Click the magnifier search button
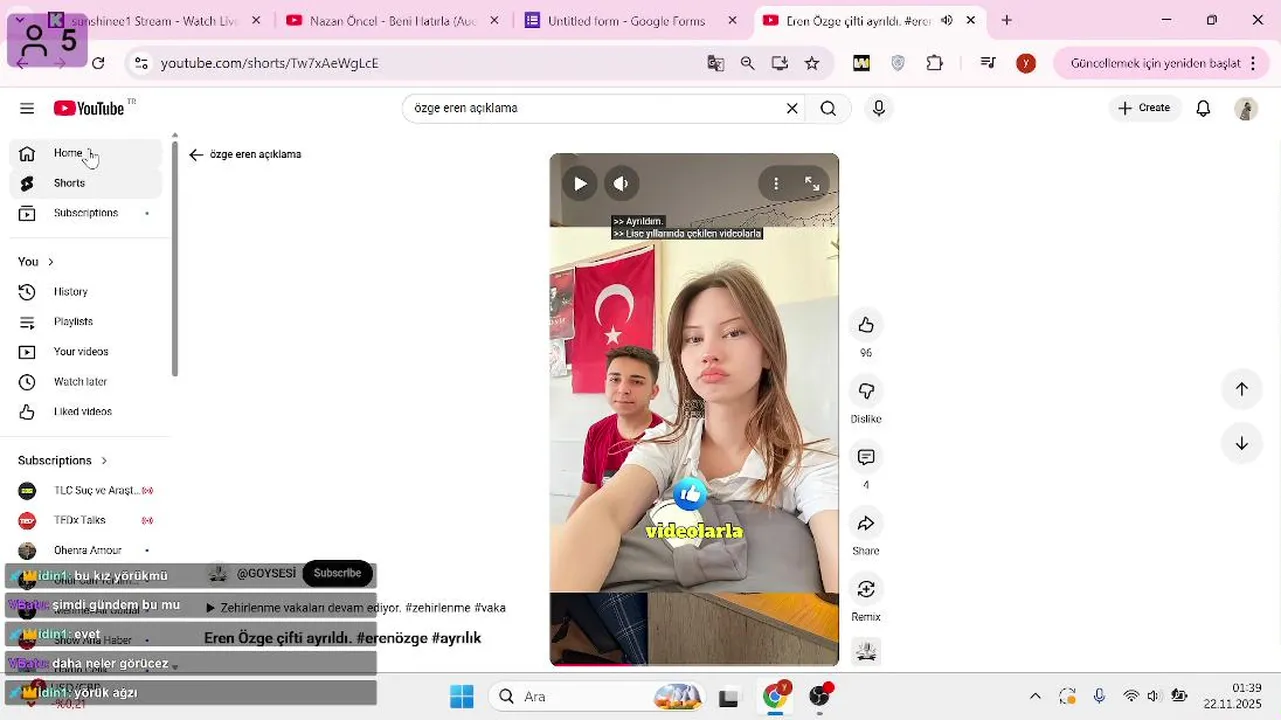Screen dimensions: 1281x720 (x=828, y=108)
